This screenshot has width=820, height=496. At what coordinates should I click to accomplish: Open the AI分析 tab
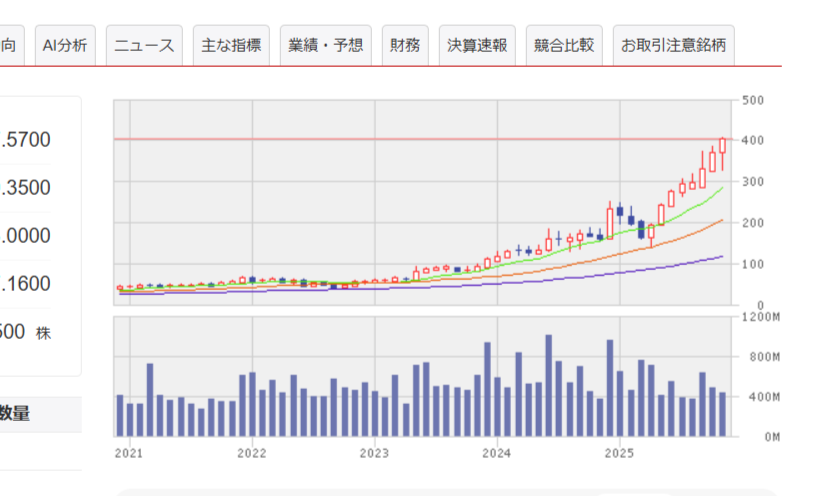(64, 45)
